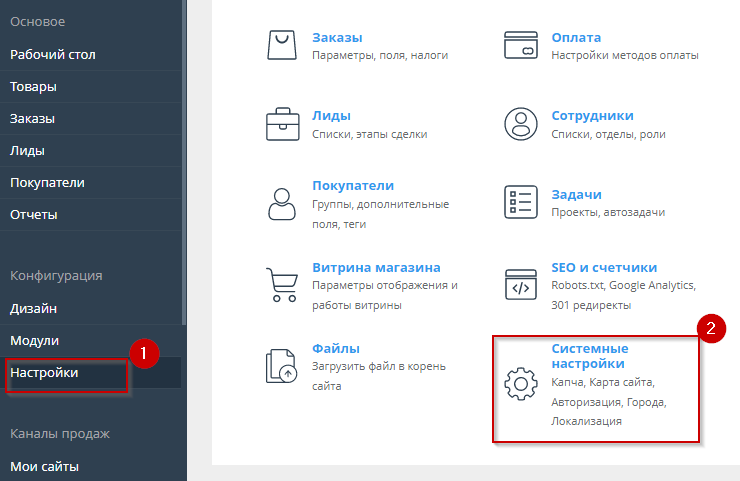Viewport: 740px width, 481px height.
Task: Open the Модули sidebar item
Action: coord(34,341)
